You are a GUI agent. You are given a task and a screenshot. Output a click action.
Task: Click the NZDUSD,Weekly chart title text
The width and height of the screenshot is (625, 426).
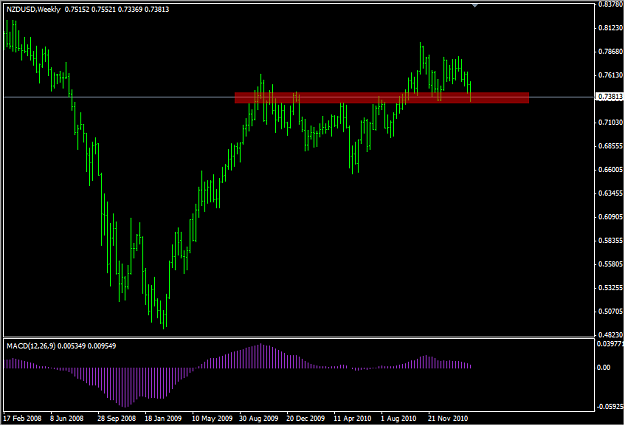(x=33, y=10)
